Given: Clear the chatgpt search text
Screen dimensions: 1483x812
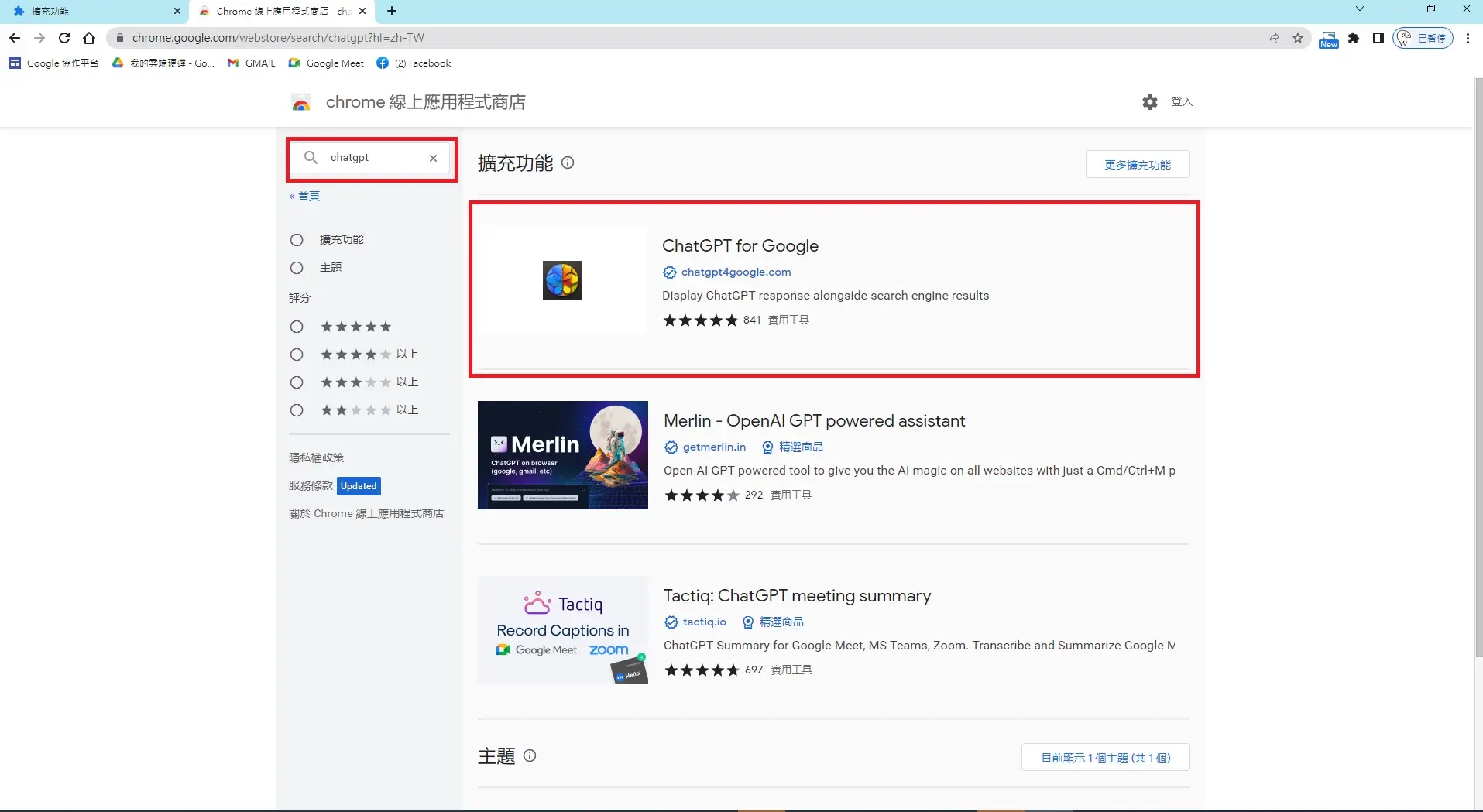Looking at the screenshot, I should pyautogui.click(x=433, y=158).
